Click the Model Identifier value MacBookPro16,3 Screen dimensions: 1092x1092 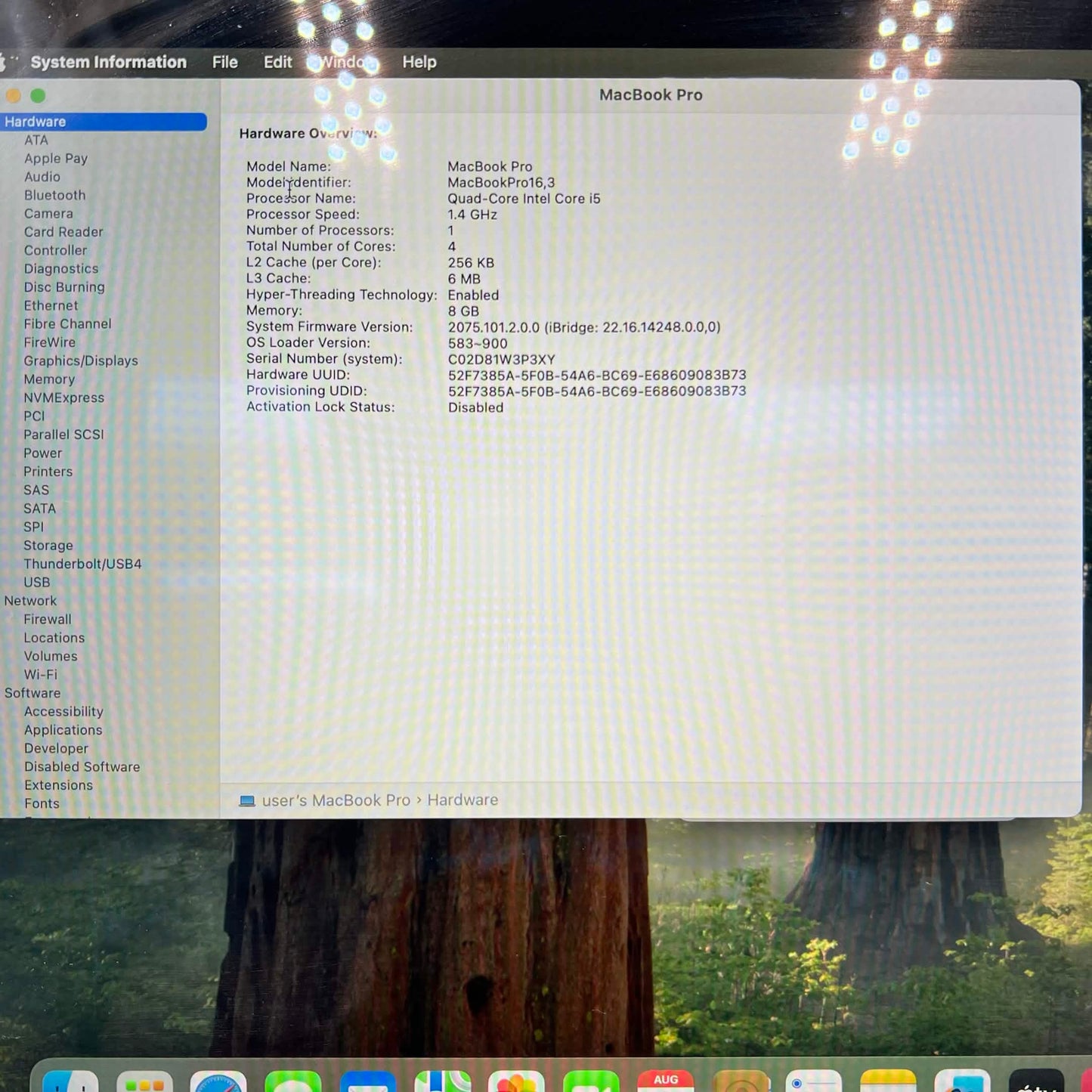coord(501,183)
